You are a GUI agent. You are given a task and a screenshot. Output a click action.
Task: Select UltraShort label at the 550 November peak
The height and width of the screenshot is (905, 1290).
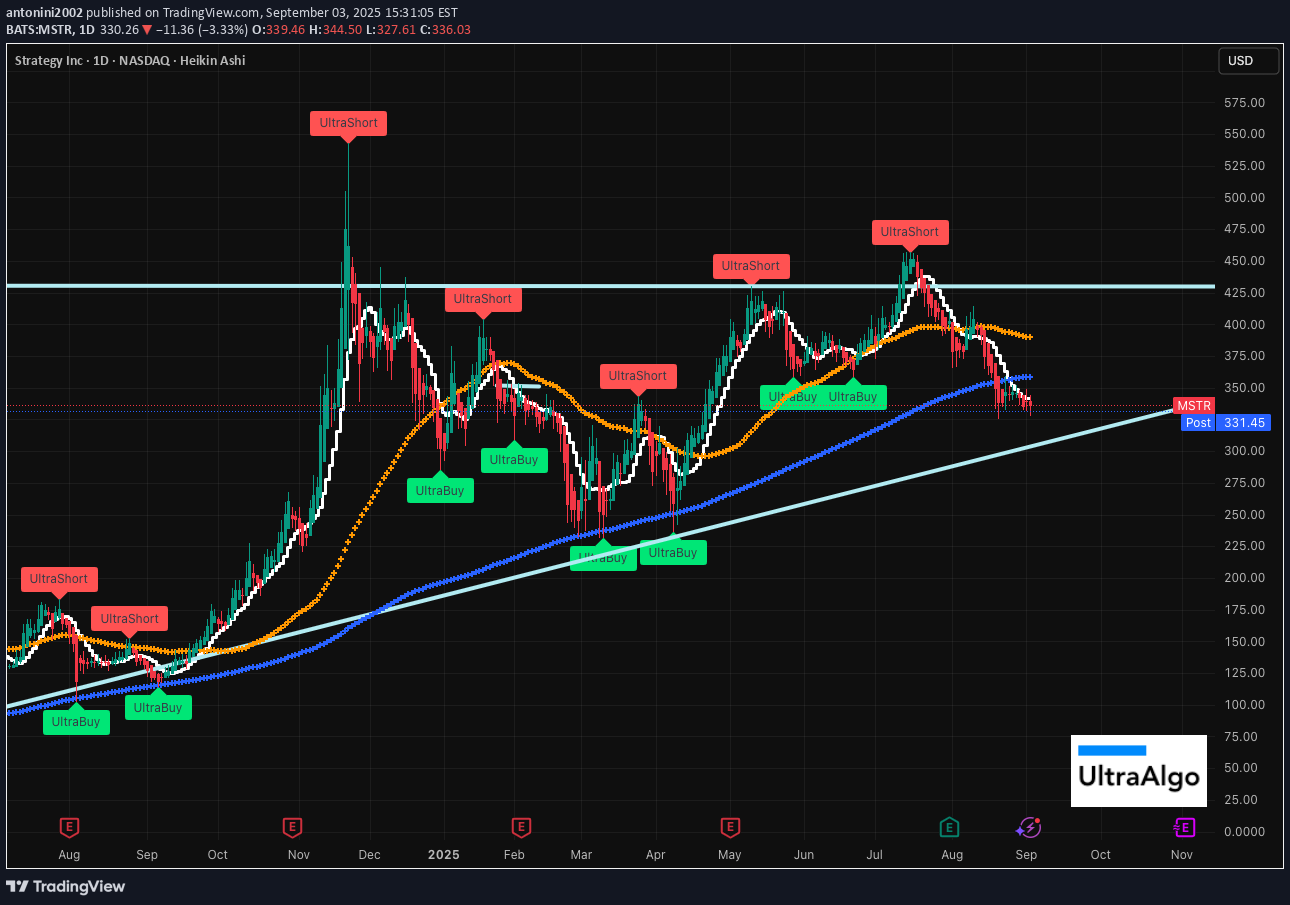[x=348, y=123]
